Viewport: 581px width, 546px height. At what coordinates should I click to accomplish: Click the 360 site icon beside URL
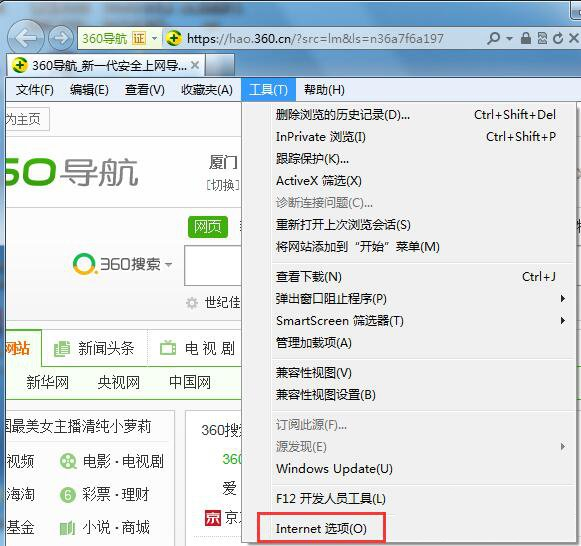tap(173, 38)
